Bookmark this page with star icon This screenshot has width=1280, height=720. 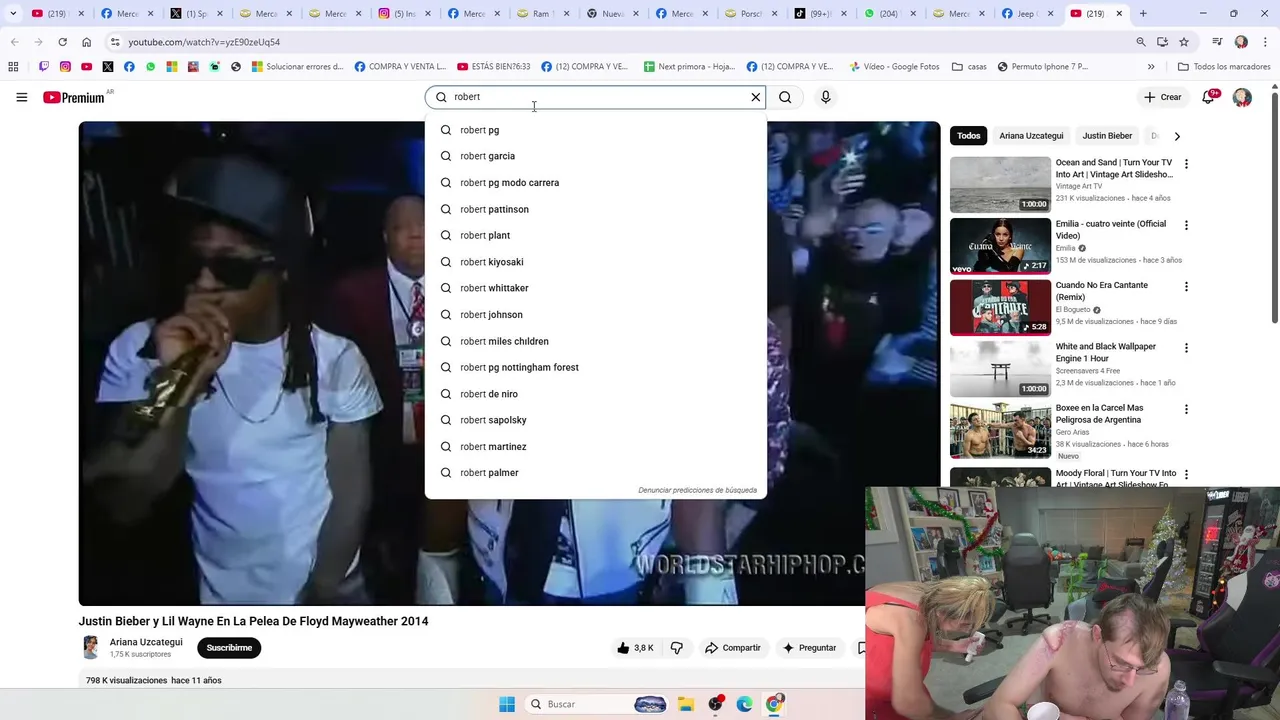tap(1184, 42)
